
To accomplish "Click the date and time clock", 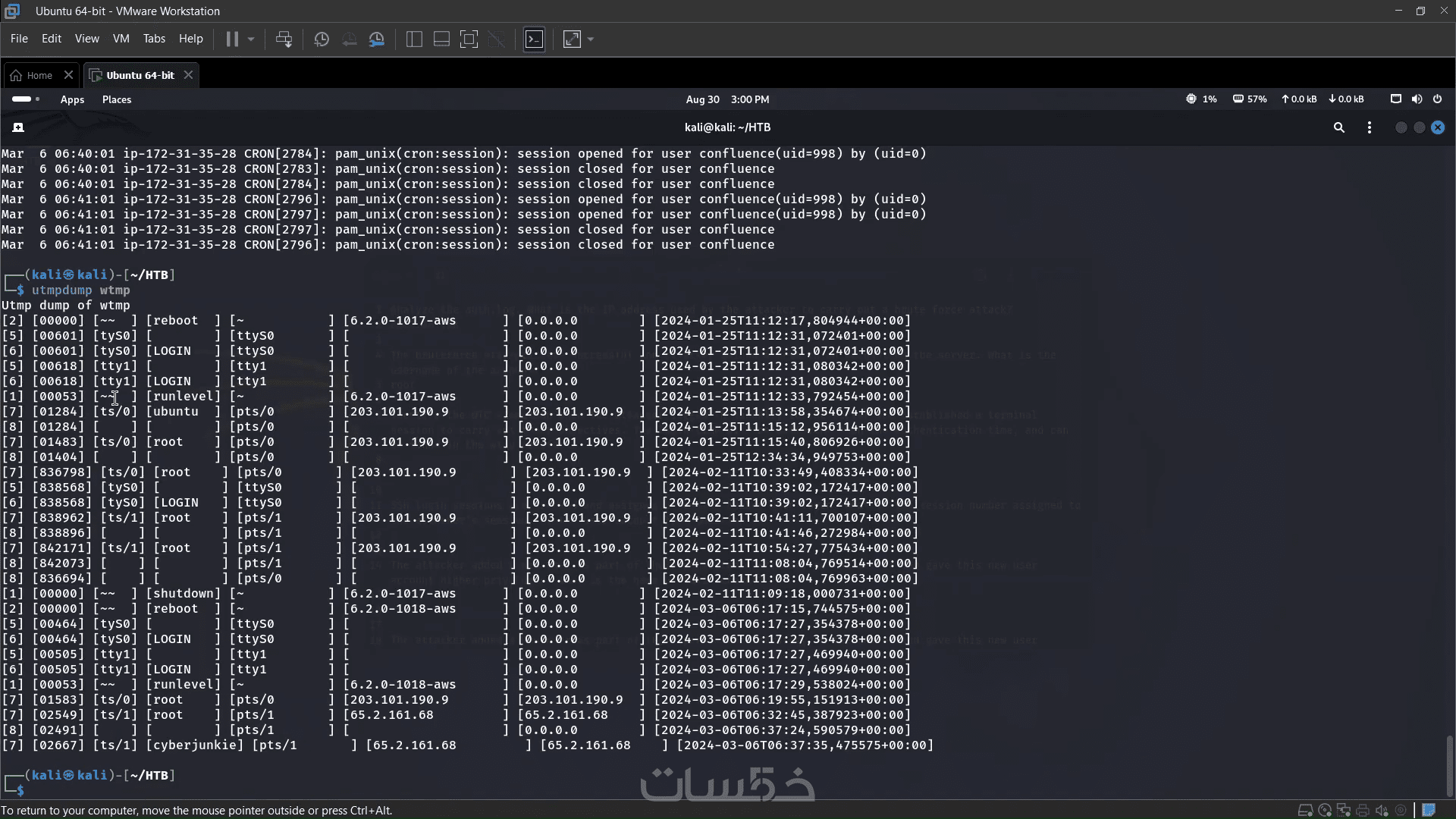I will pos(727,99).
